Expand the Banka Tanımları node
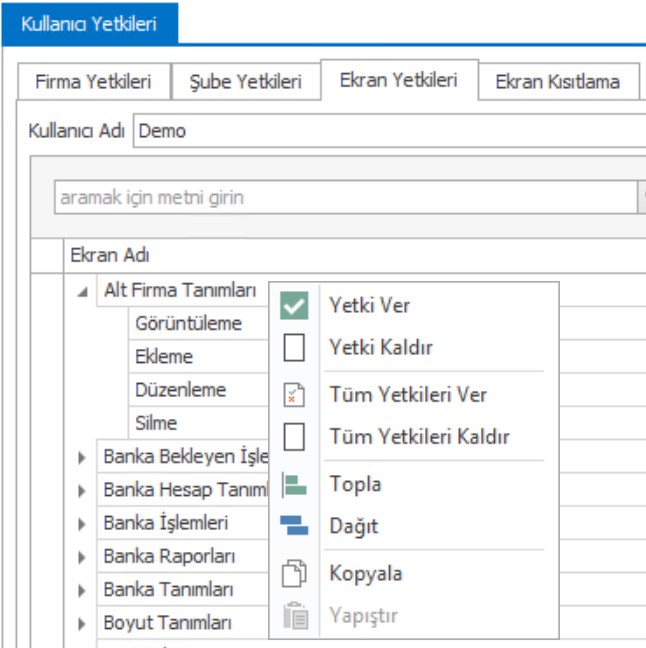This screenshot has height=648, width=646. 82,590
